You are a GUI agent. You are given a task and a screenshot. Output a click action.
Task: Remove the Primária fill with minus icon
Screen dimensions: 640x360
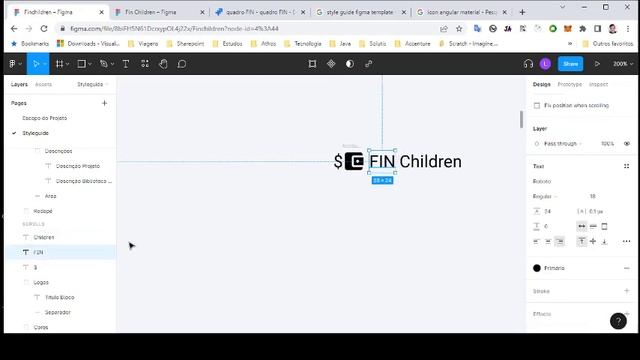pos(627,268)
